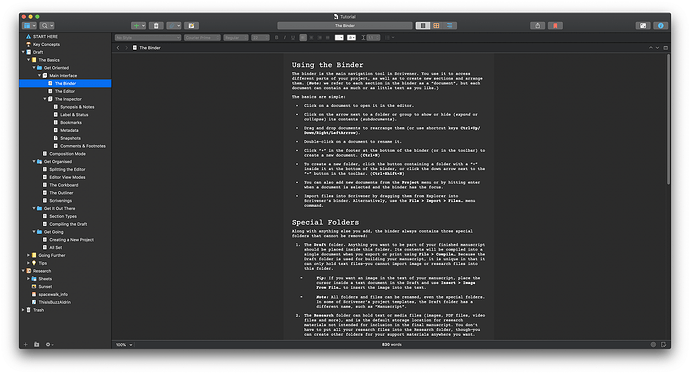Open Snapshots document in binder
This screenshot has width=690, height=373.
click(70, 138)
